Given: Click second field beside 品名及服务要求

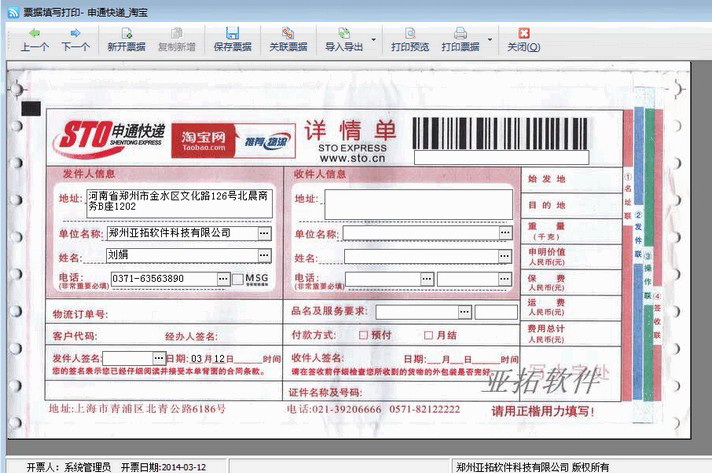Looking at the screenshot, I should [496, 312].
